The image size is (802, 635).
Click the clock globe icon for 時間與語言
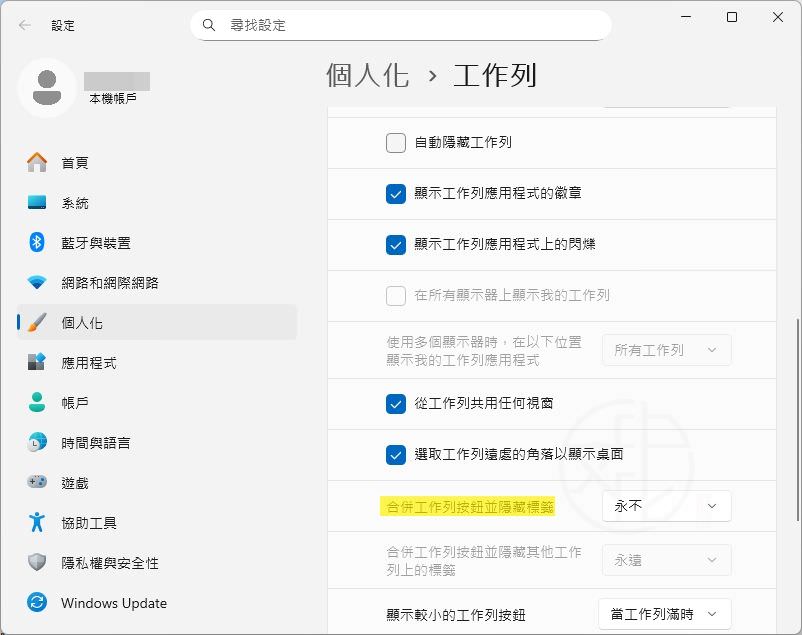tap(37, 442)
